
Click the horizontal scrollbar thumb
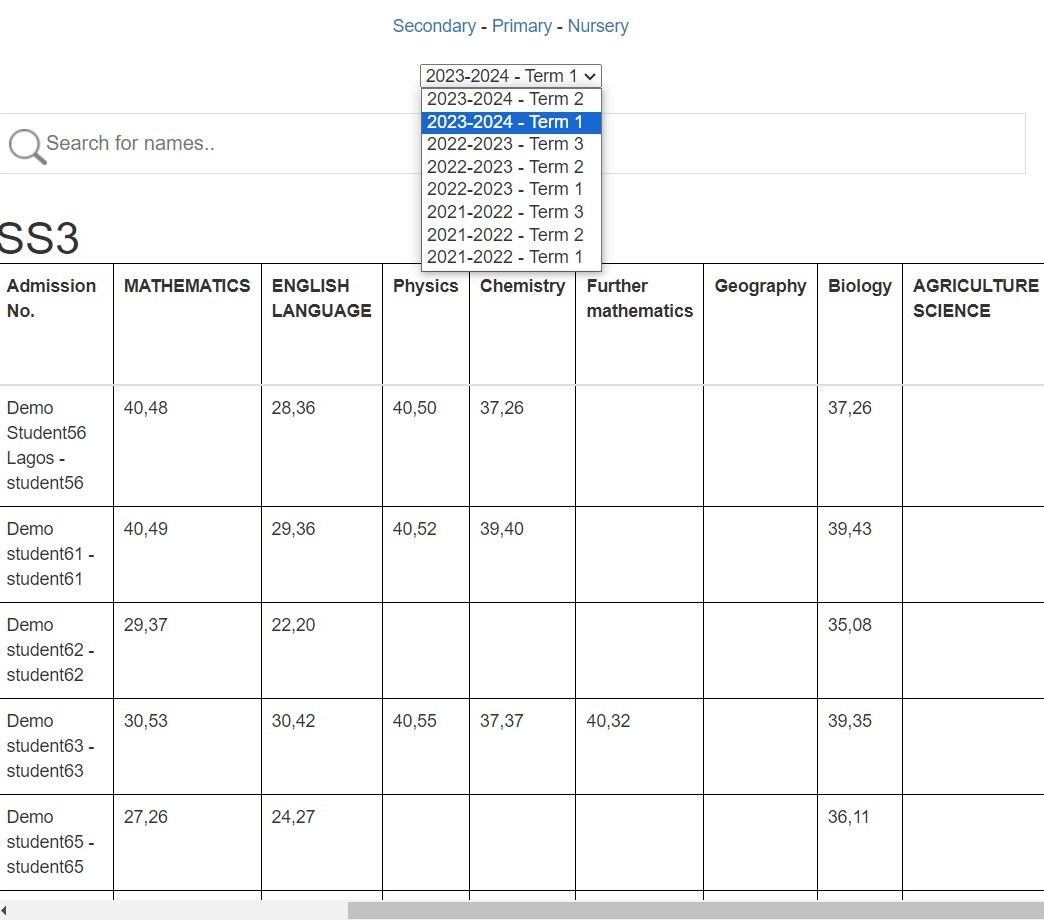(x=695, y=910)
